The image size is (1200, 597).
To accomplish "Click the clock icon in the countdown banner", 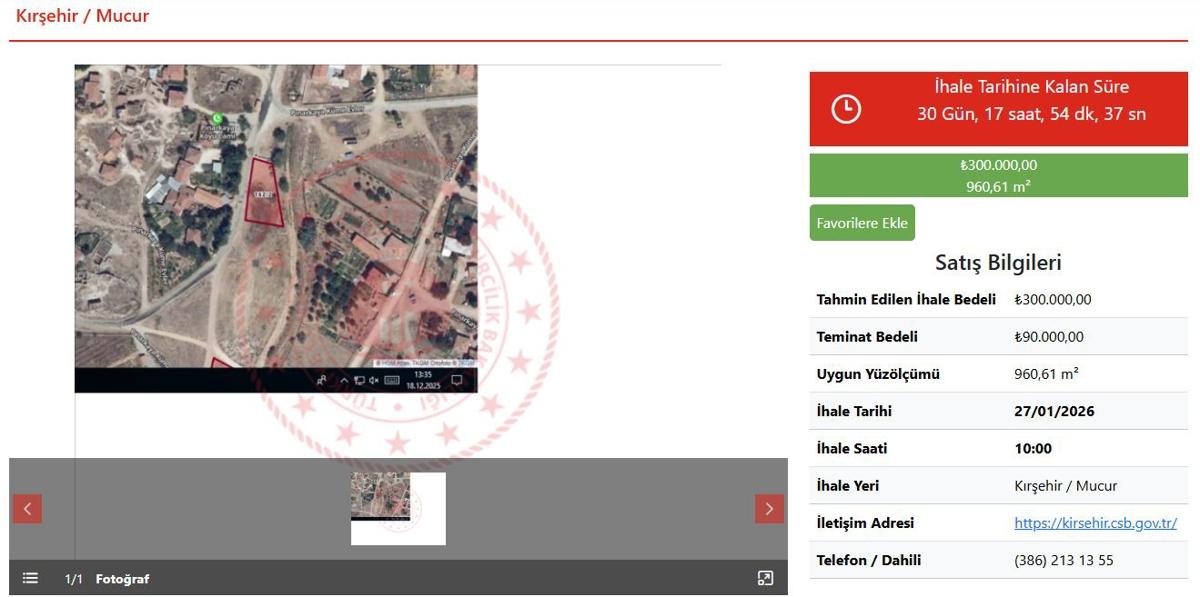I will click(846, 109).
